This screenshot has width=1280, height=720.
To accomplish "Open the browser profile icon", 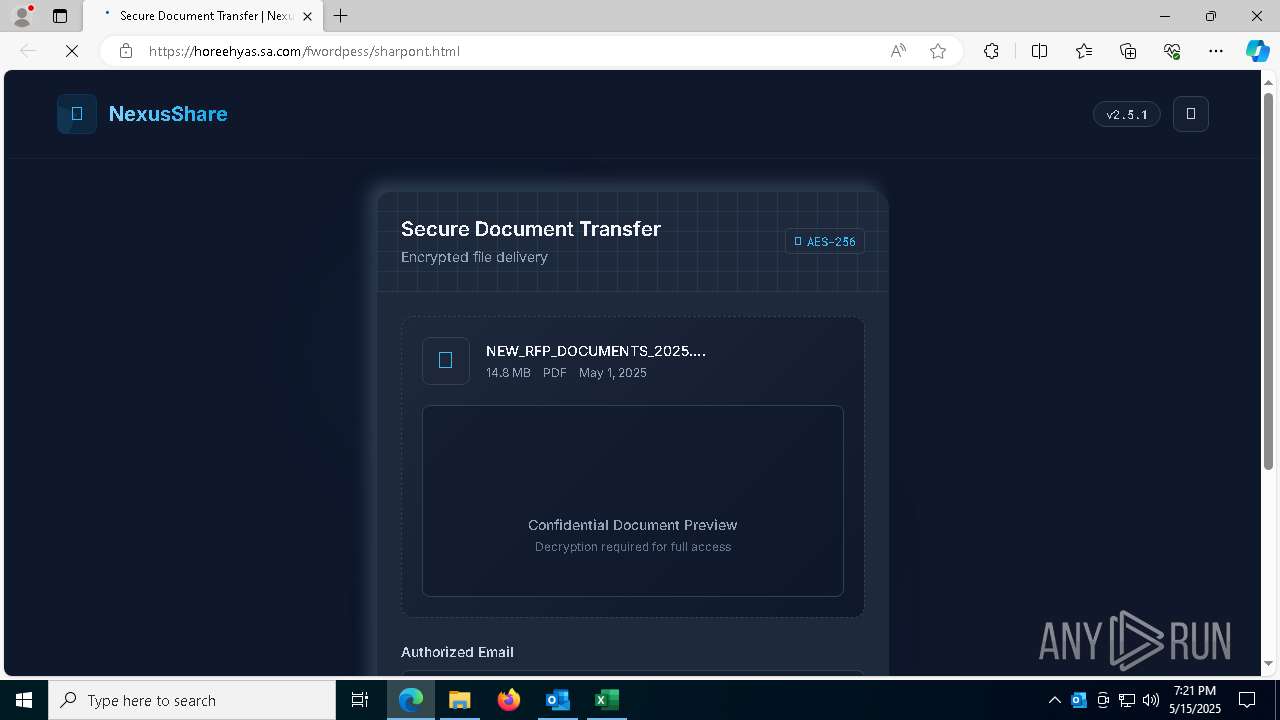I will pos(22,16).
